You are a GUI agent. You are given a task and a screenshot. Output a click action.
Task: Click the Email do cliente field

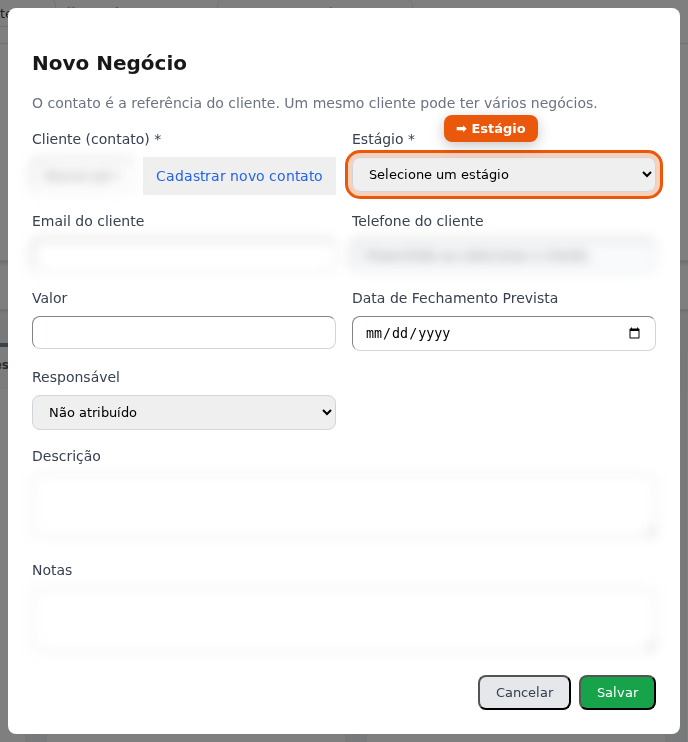pyautogui.click(x=184, y=256)
